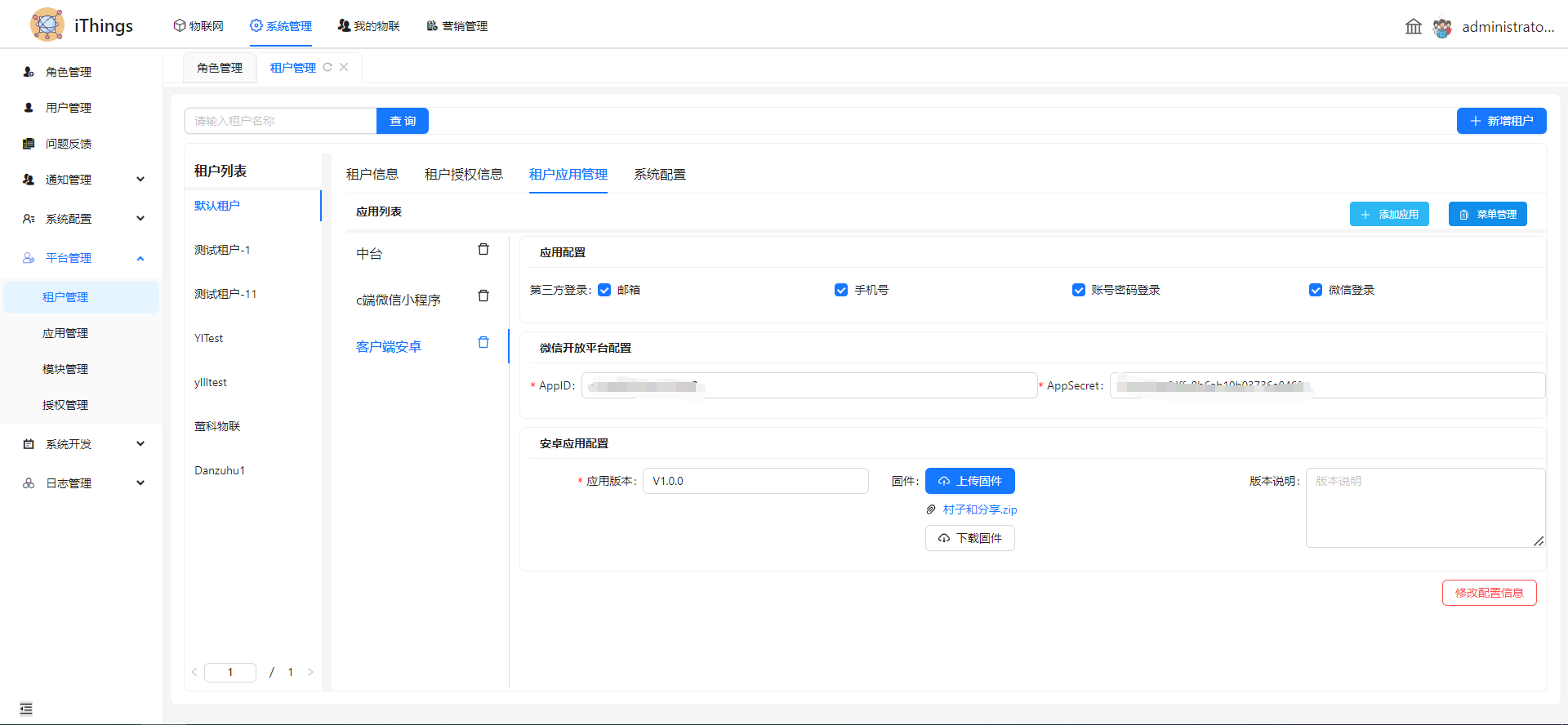This screenshot has width=1568, height=725.
Task: Open the administrator avatar icon
Action: 1442,28
